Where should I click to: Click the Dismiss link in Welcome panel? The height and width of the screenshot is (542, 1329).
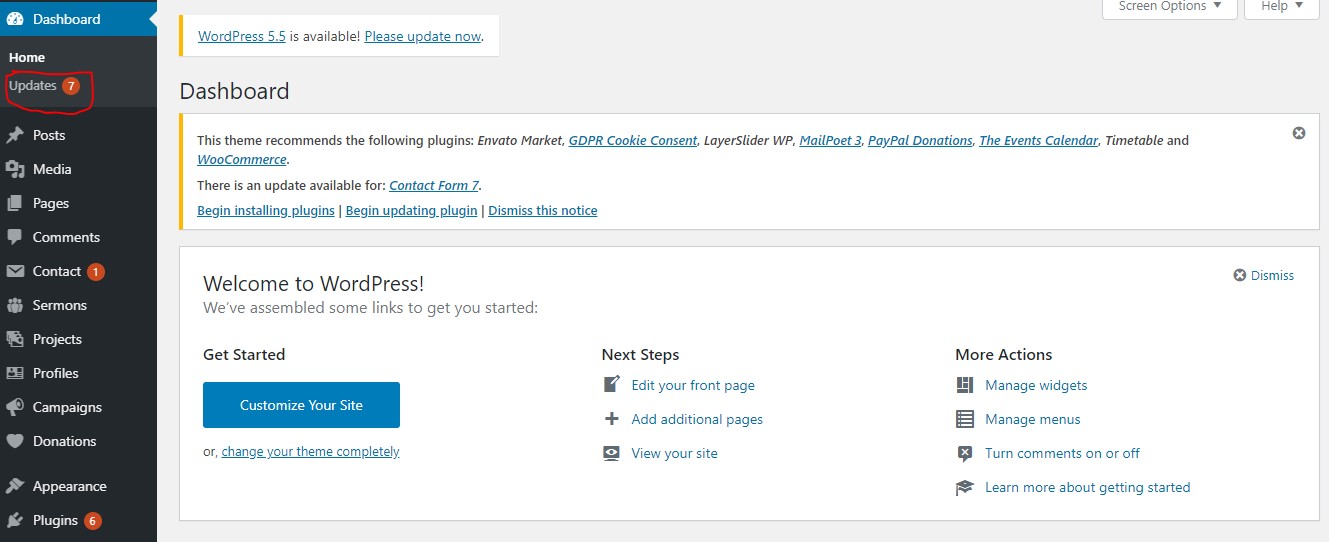point(1272,275)
